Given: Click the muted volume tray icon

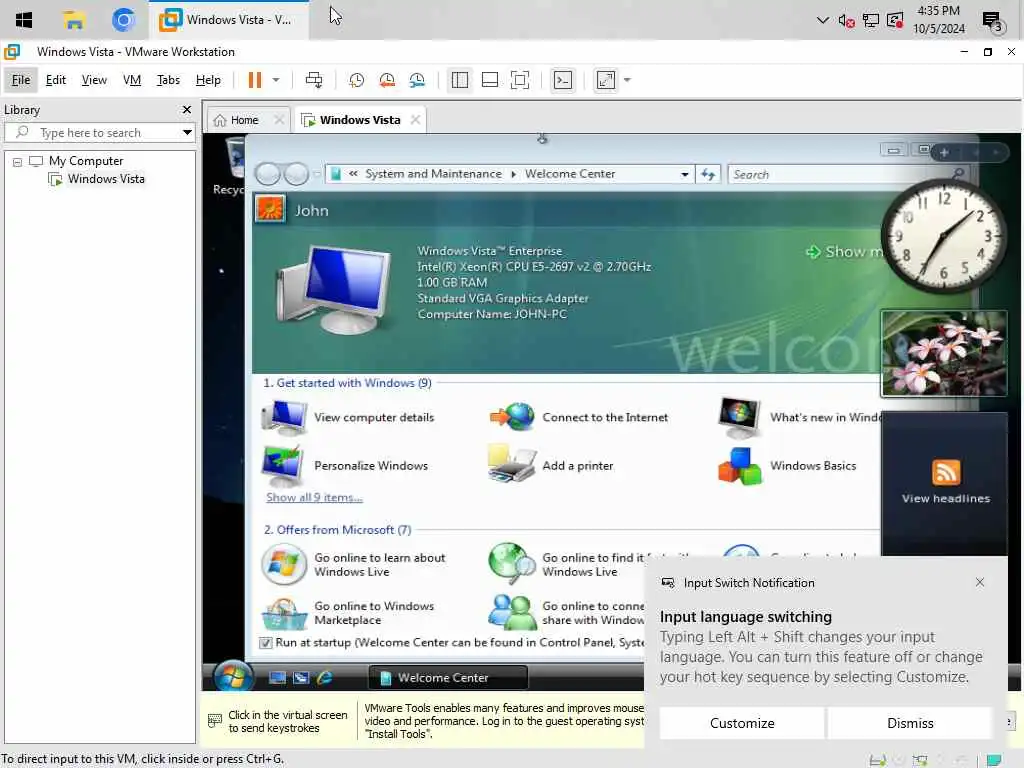Looking at the screenshot, I should pos(846,21).
